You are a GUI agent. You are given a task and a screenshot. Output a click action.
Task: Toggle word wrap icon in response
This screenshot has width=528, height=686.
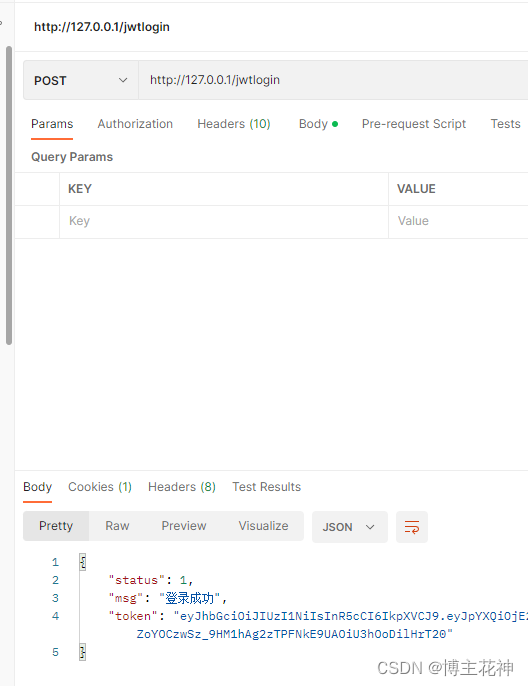click(x=412, y=527)
